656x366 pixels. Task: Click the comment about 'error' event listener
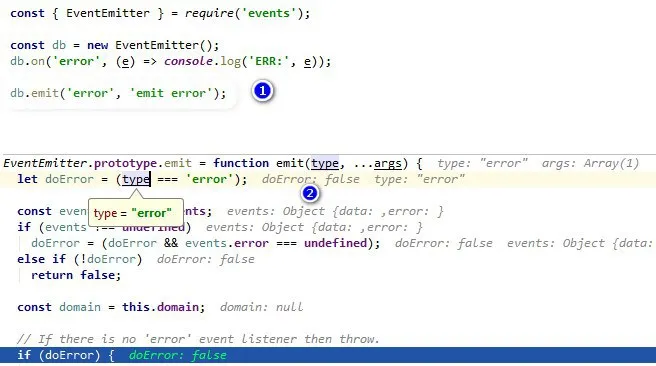click(198, 339)
